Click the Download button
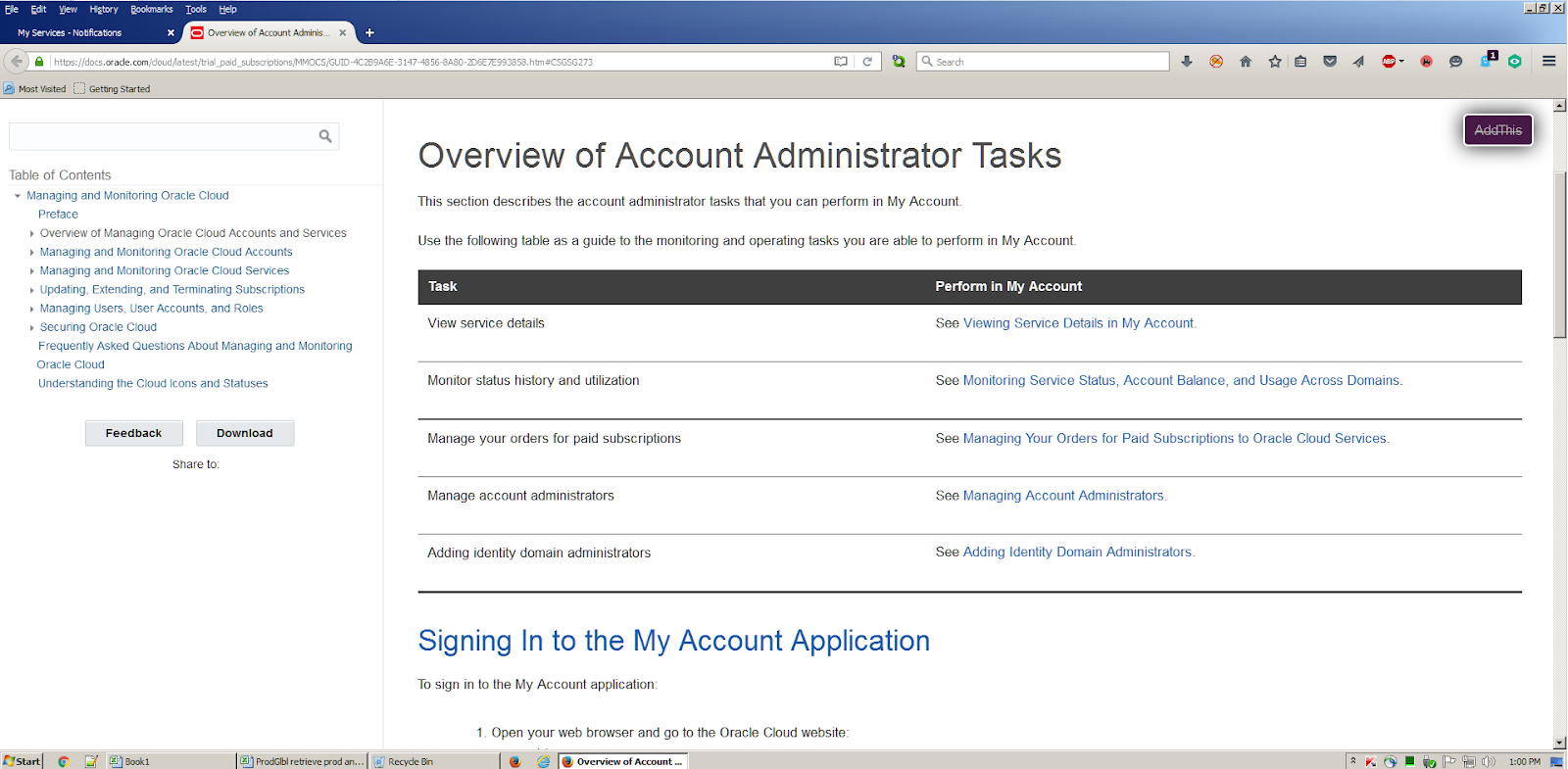The height and width of the screenshot is (769, 1568). (245, 433)
